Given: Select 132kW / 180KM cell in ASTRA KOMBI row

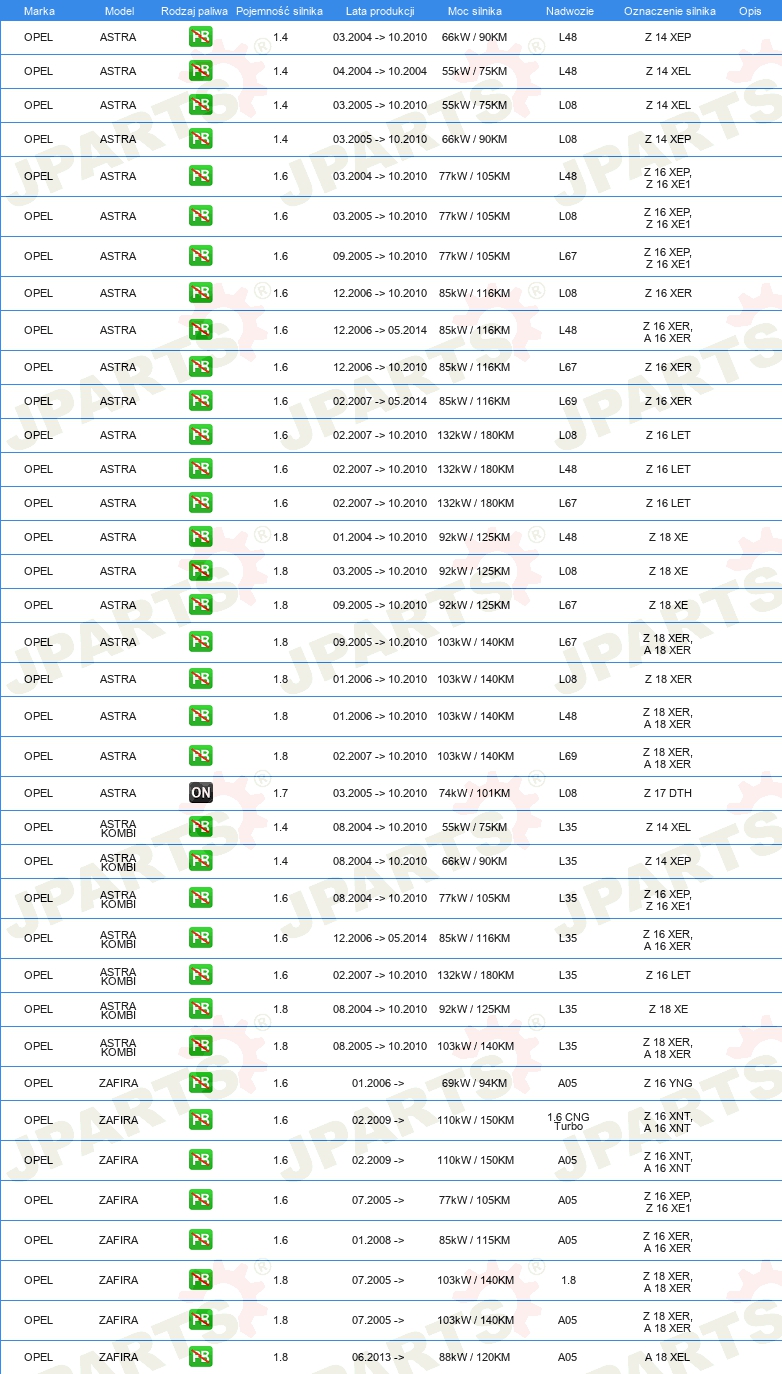Looking at the screenshot, I should point(475,975).
